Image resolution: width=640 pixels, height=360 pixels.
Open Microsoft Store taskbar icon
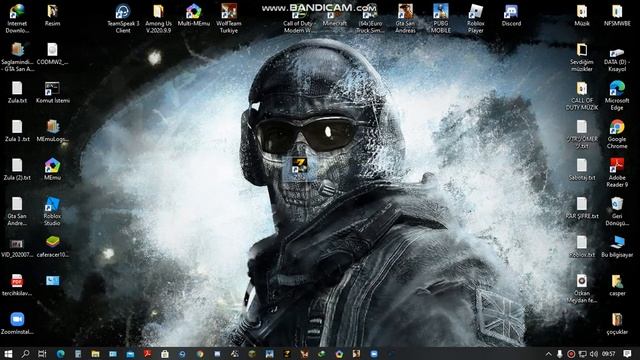165,353
